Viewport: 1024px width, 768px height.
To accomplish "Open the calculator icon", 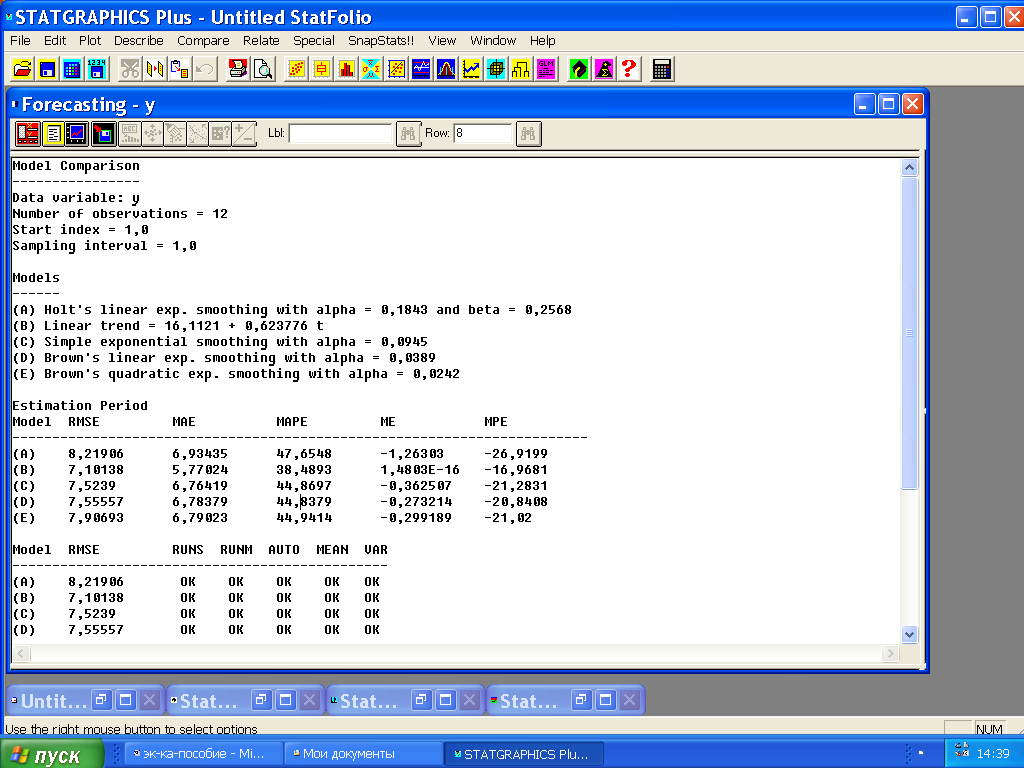I will pyautogui.click(x=662, y=69).
